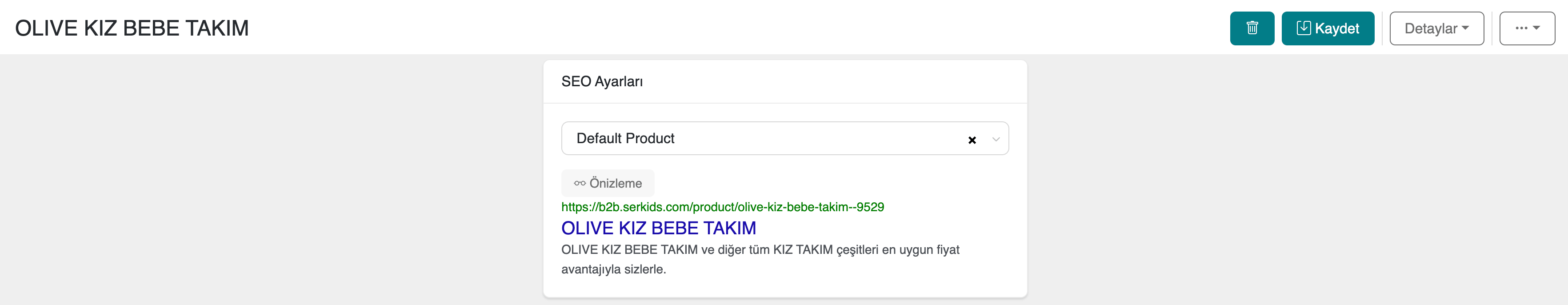Click the trash can delete icon

[x=1252, y=28]
